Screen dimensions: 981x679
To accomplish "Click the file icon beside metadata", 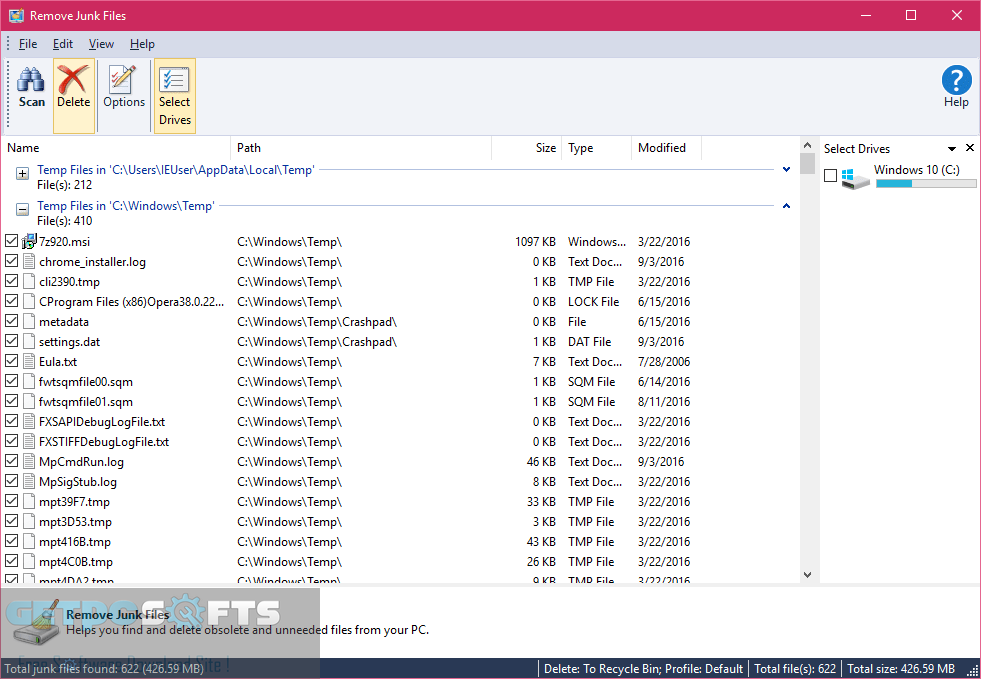I will [29, 322].
